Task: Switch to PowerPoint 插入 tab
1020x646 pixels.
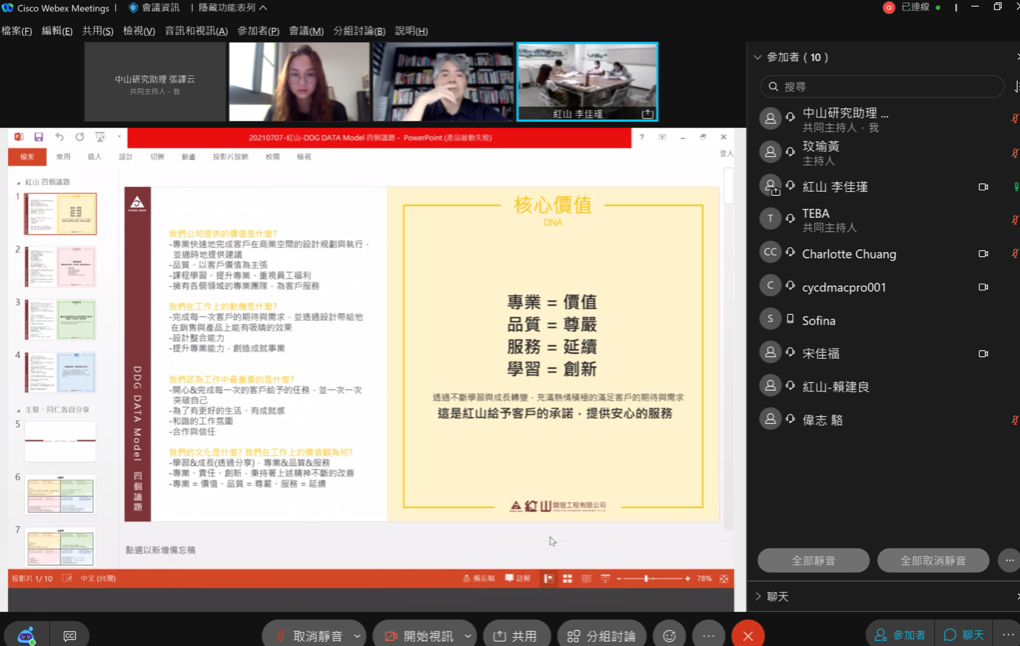Action: point(94,157)
